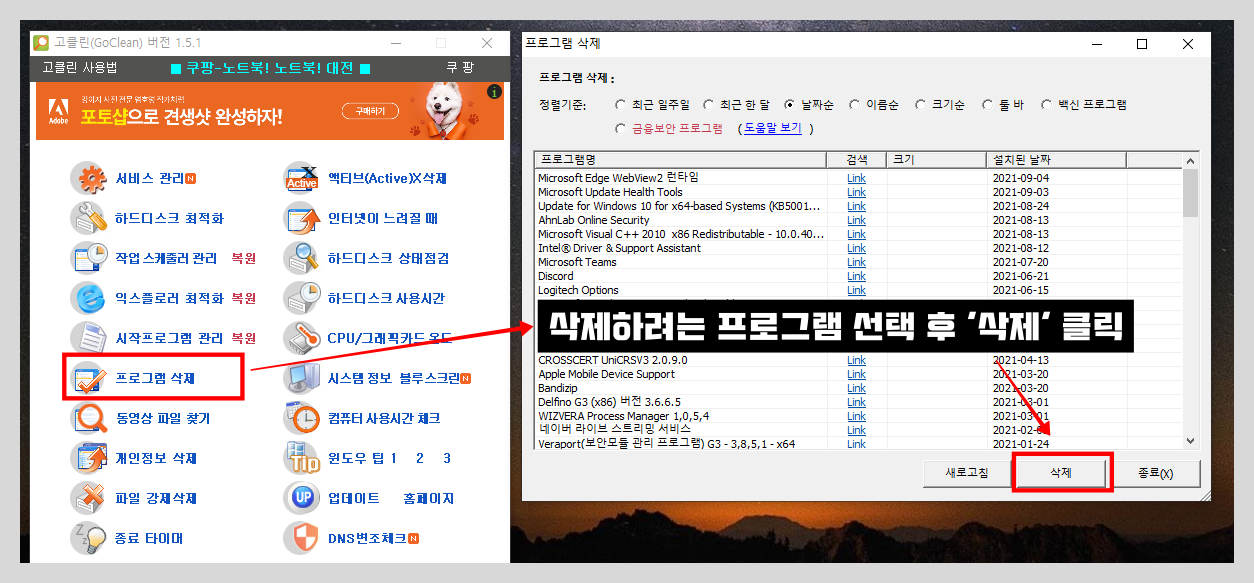The width and height of the screenshot is (1254, 583).
Task: Open the 컴퓨터 사용시간 체크 clock icon
Action: [x=301, y=418]
